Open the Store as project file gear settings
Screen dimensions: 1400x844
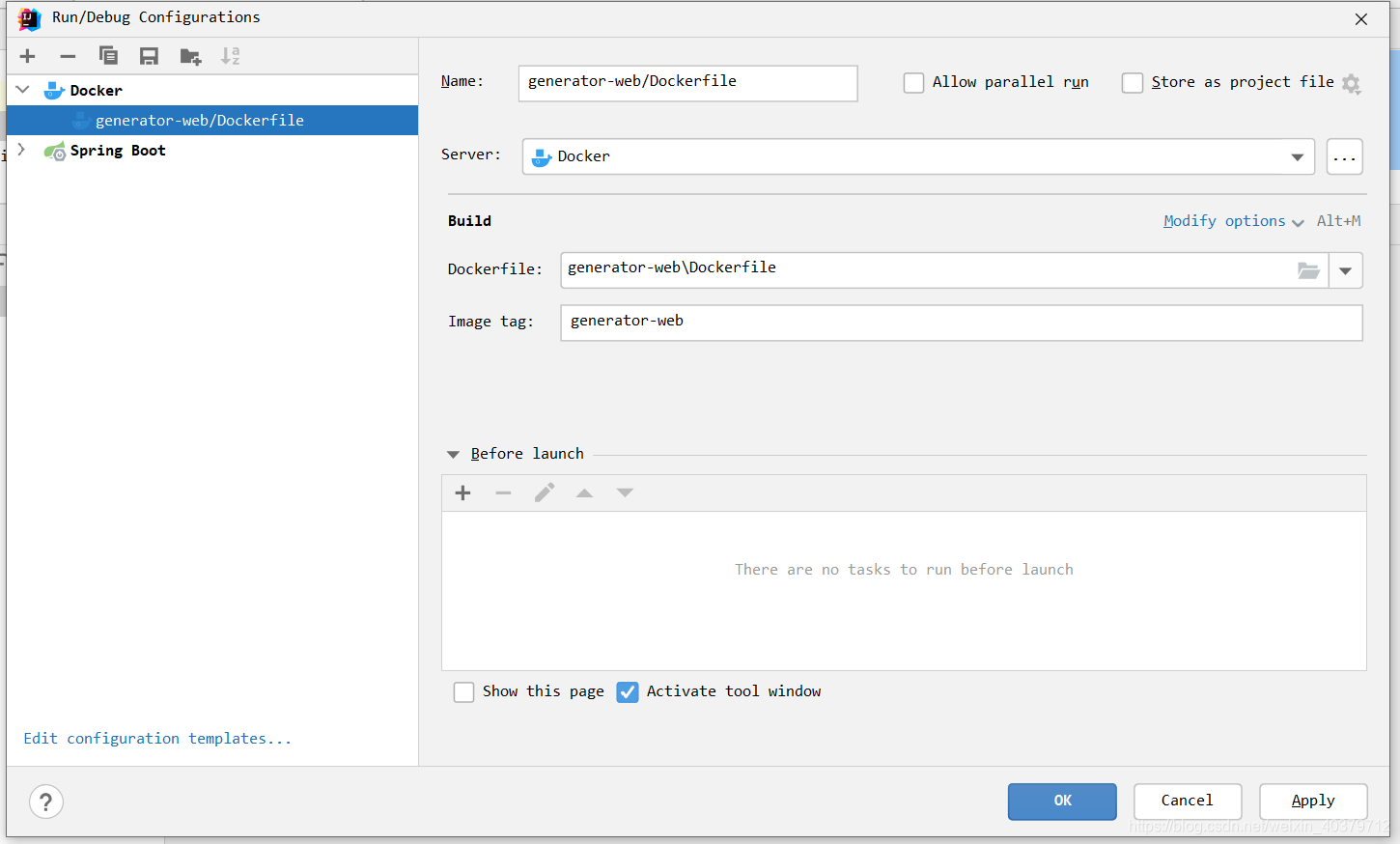[1352, 84]
